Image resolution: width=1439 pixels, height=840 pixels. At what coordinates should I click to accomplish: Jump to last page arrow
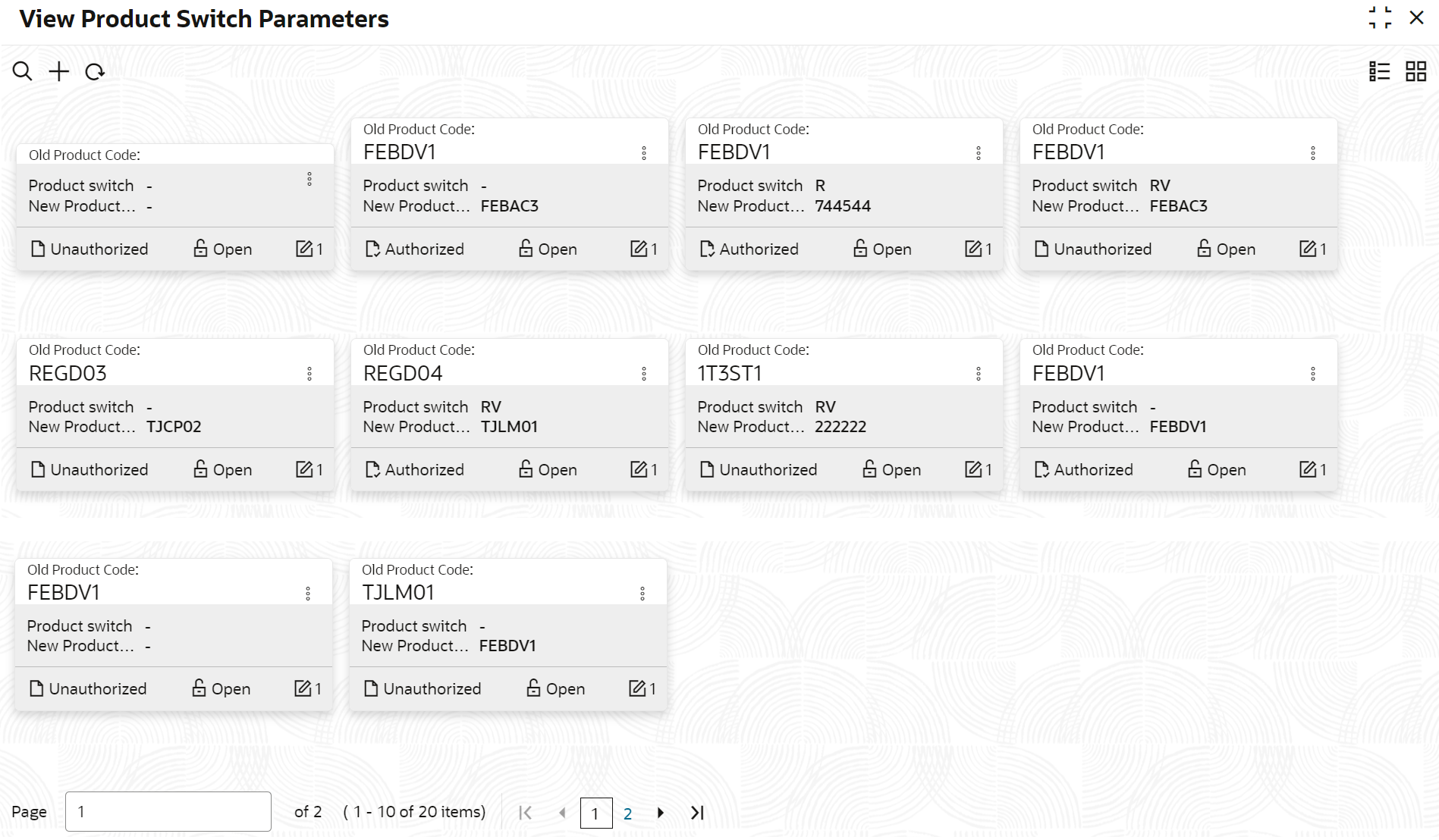click(697, 813)
